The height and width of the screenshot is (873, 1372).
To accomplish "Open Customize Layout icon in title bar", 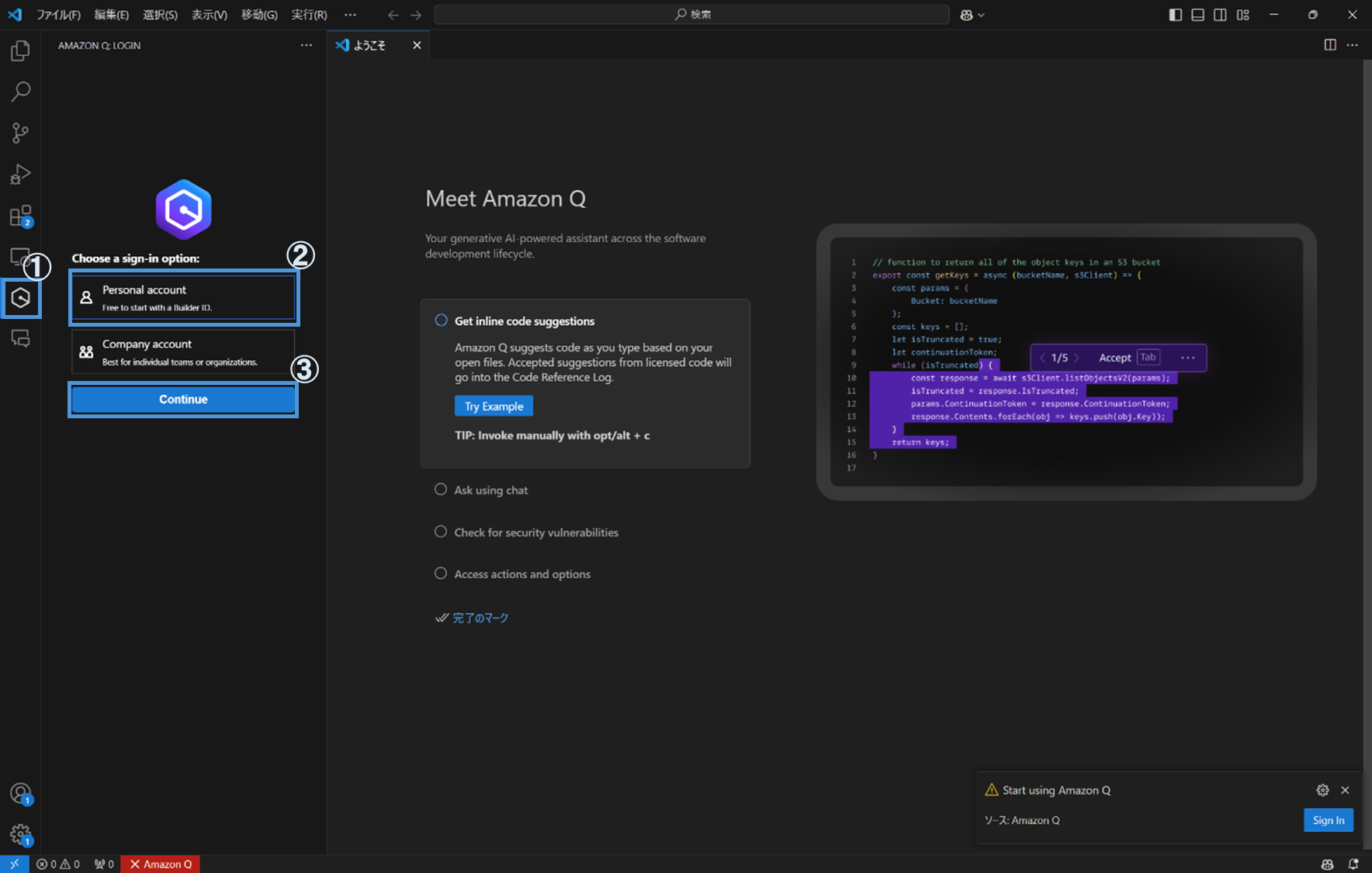I will 1243,15.
